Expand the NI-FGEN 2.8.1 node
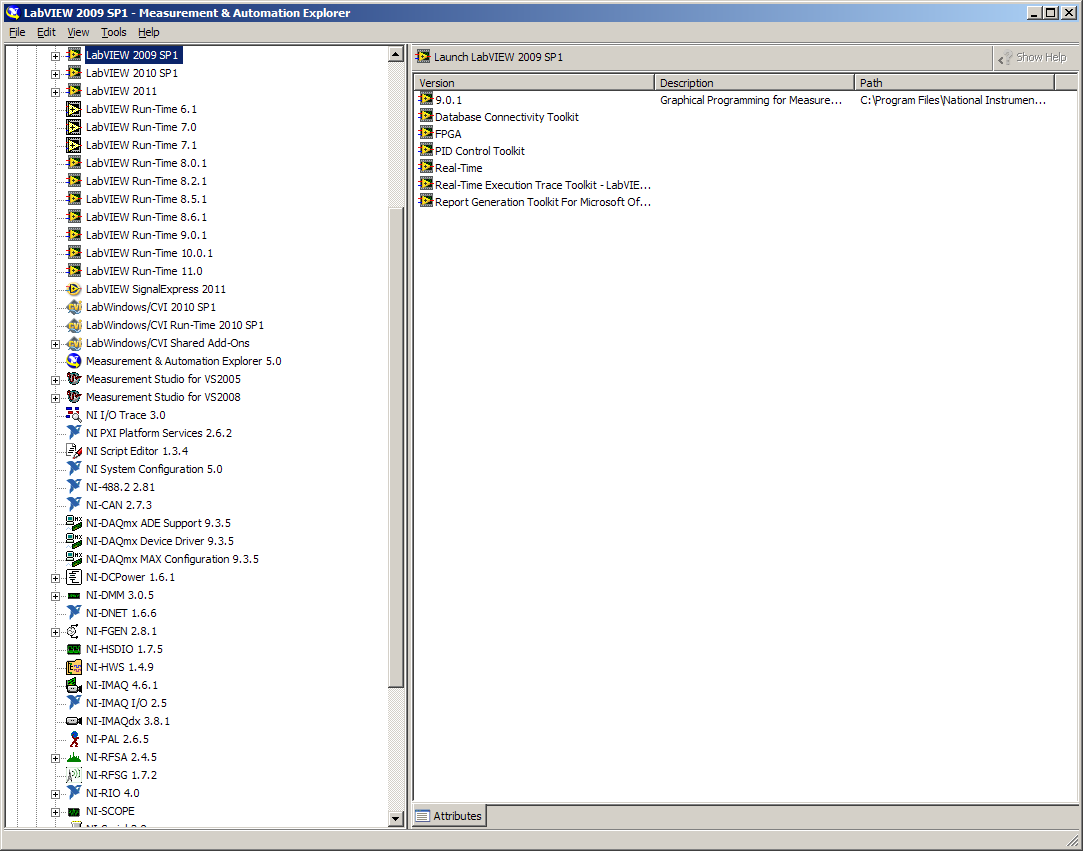The width and height of the screenshot is (1083, 851). [55, 632]
